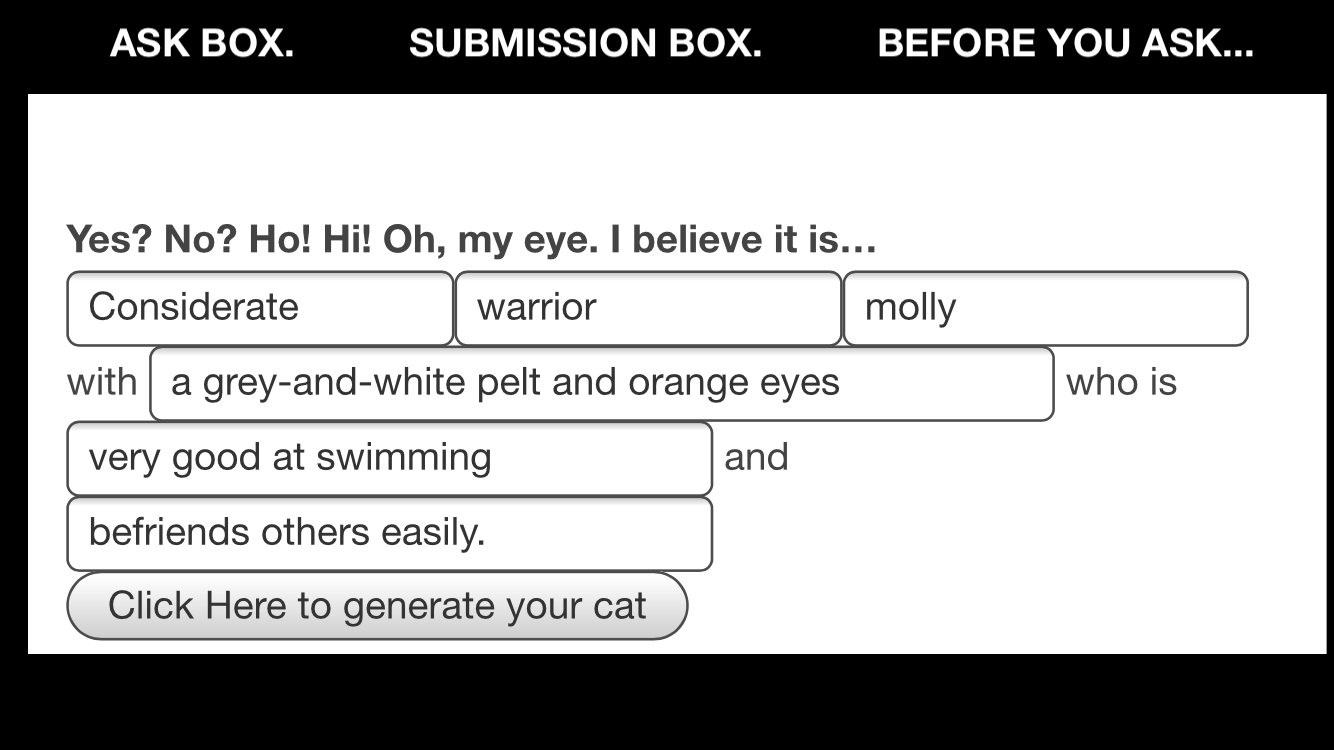Screen dimensions: 1334x750
Task: Open the ASK BOX page
Action: (201, 43)
